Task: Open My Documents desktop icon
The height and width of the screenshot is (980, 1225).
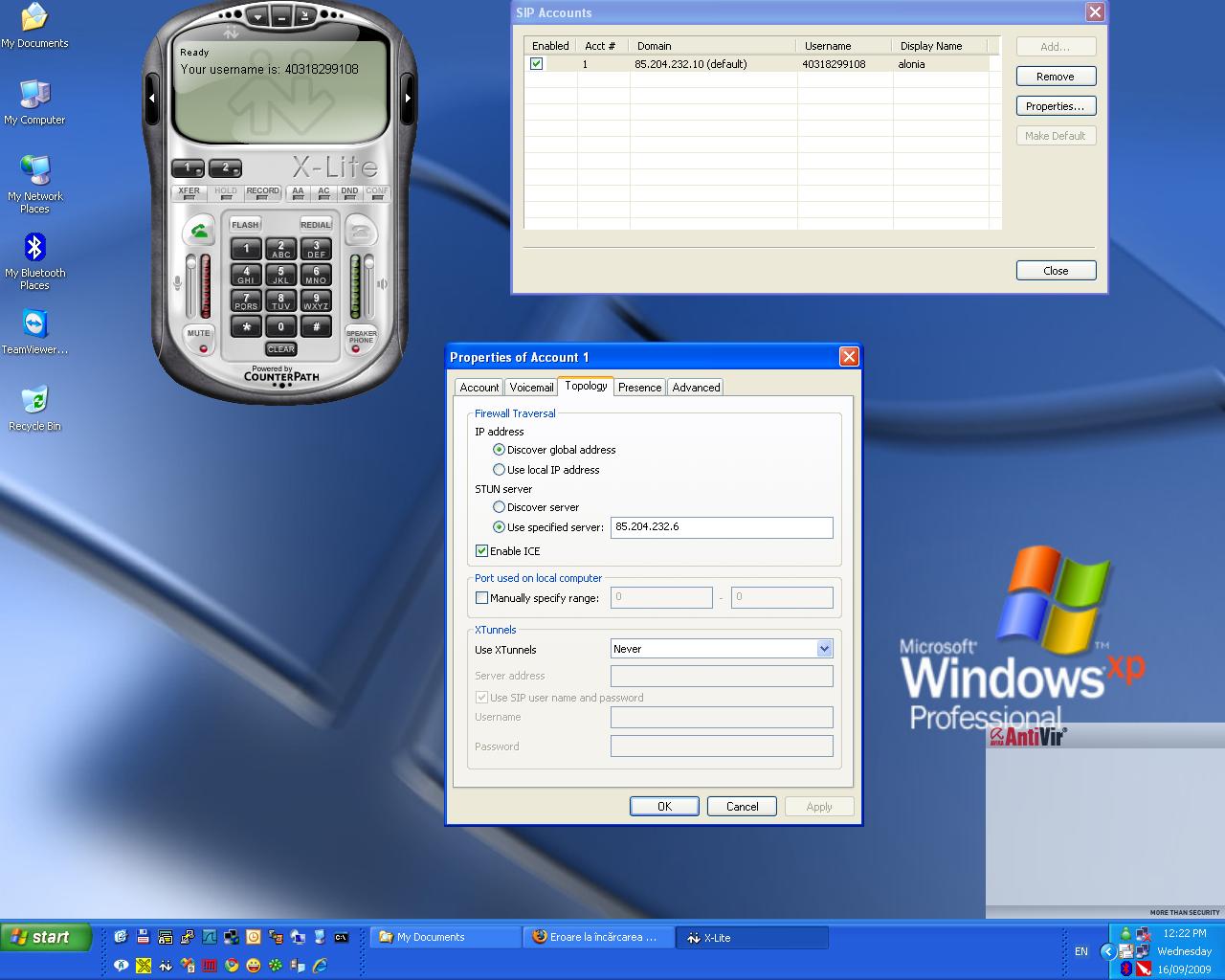Action: [x=34, y=27]
